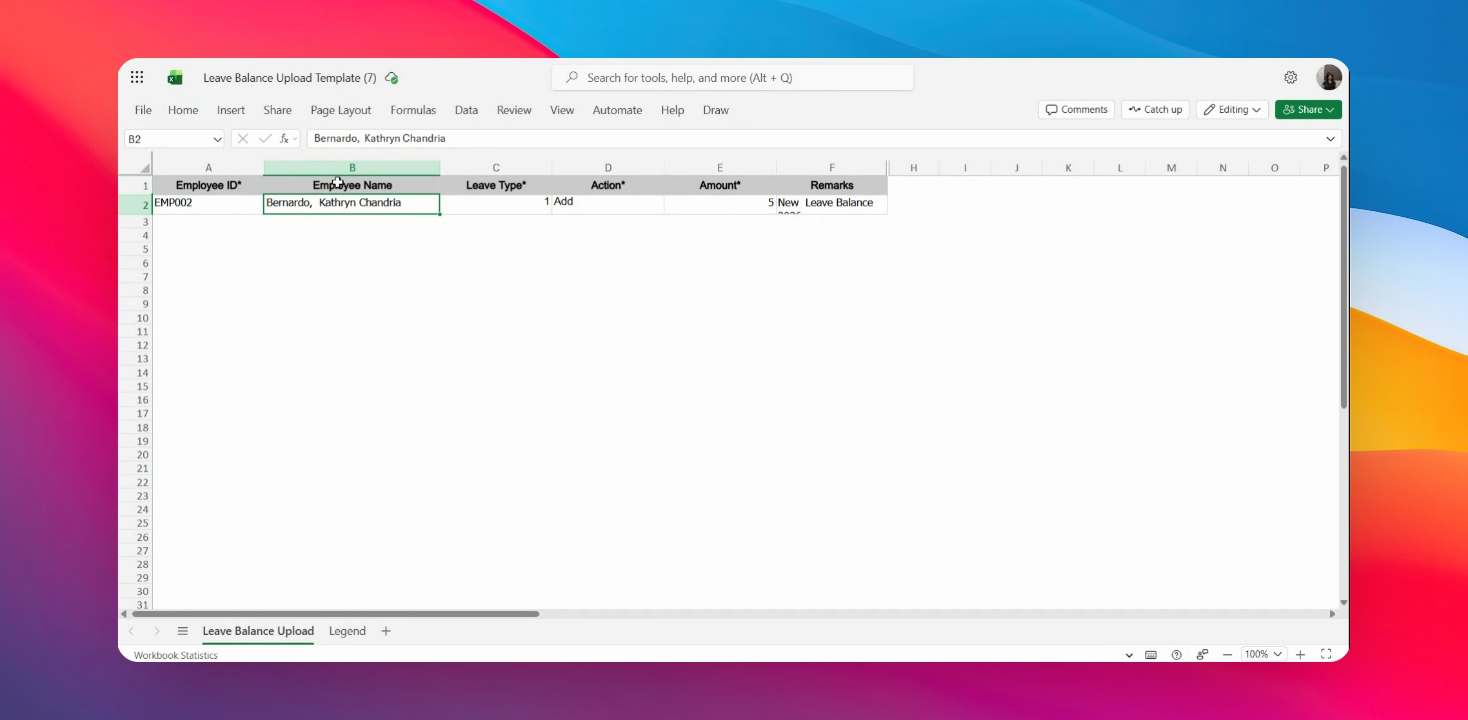Go to next sheet arrow

point(157,631)
